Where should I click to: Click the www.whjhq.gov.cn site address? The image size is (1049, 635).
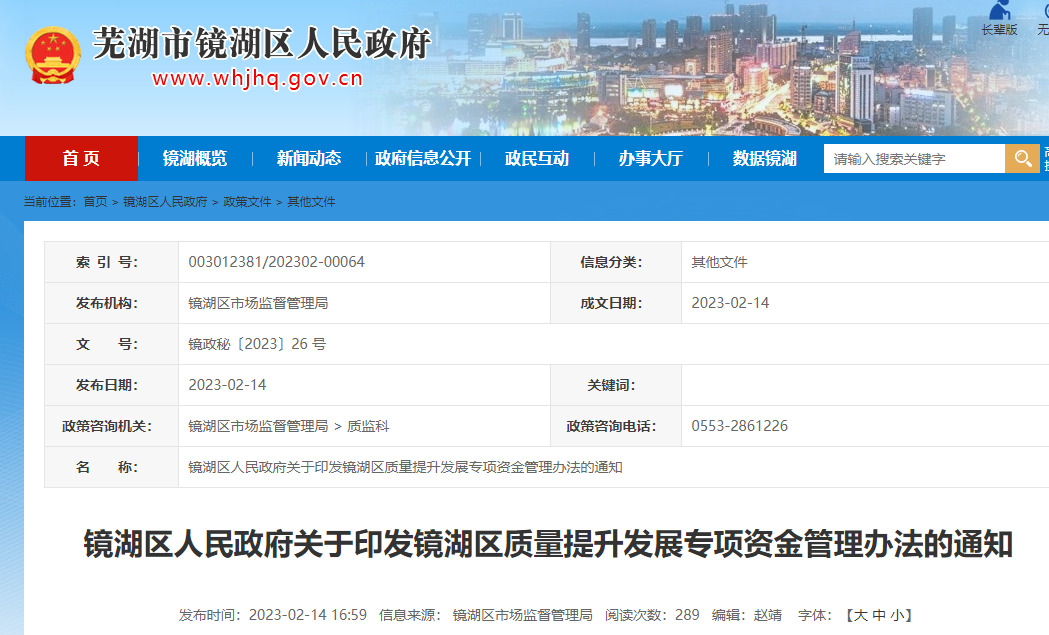point(257,80)
